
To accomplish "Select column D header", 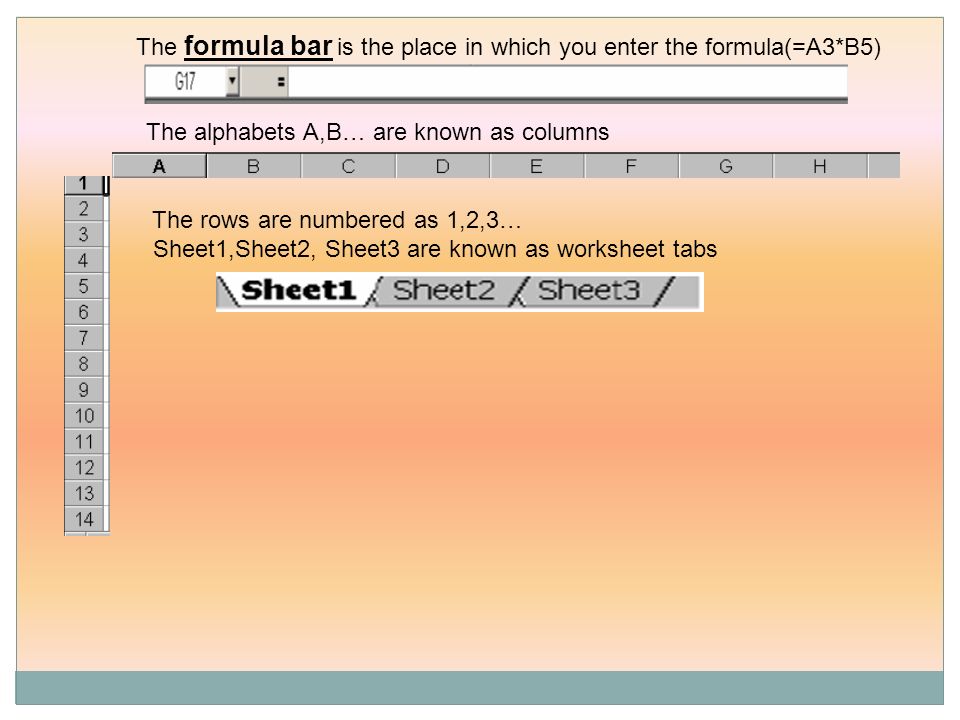I will pyautogui.click(x=443, y=166).
